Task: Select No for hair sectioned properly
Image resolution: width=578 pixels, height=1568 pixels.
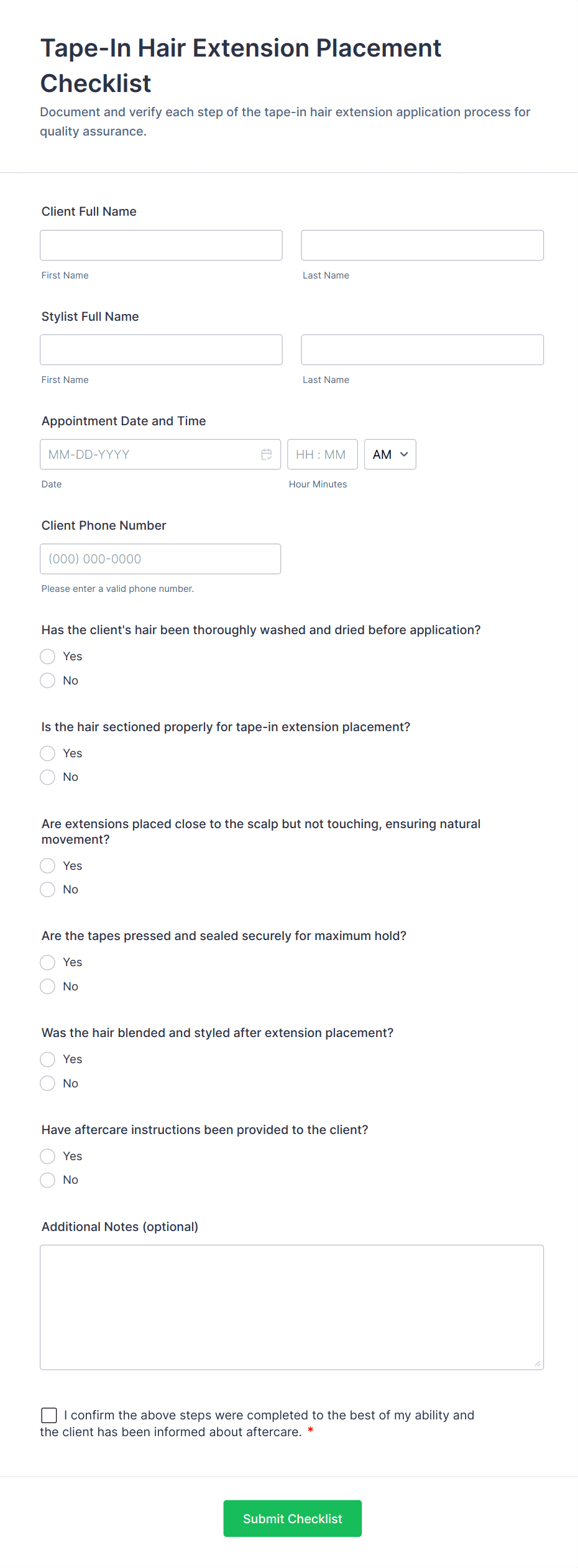Action: coord(48,777)
